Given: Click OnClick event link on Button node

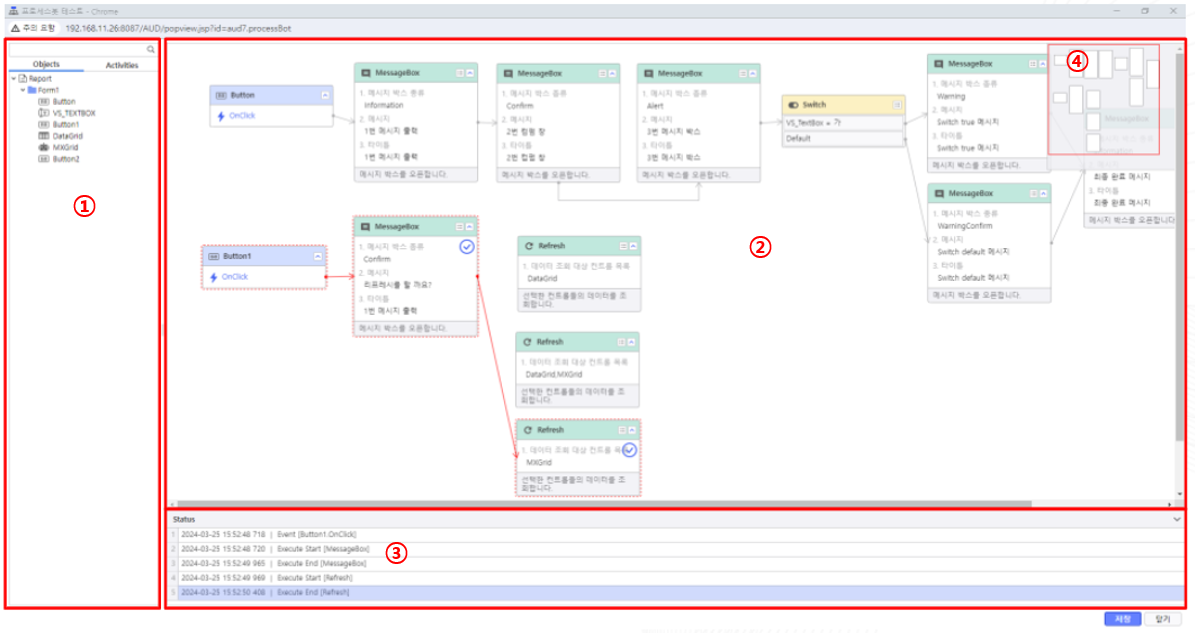Looking at the screenshot, I should point(242,116).
